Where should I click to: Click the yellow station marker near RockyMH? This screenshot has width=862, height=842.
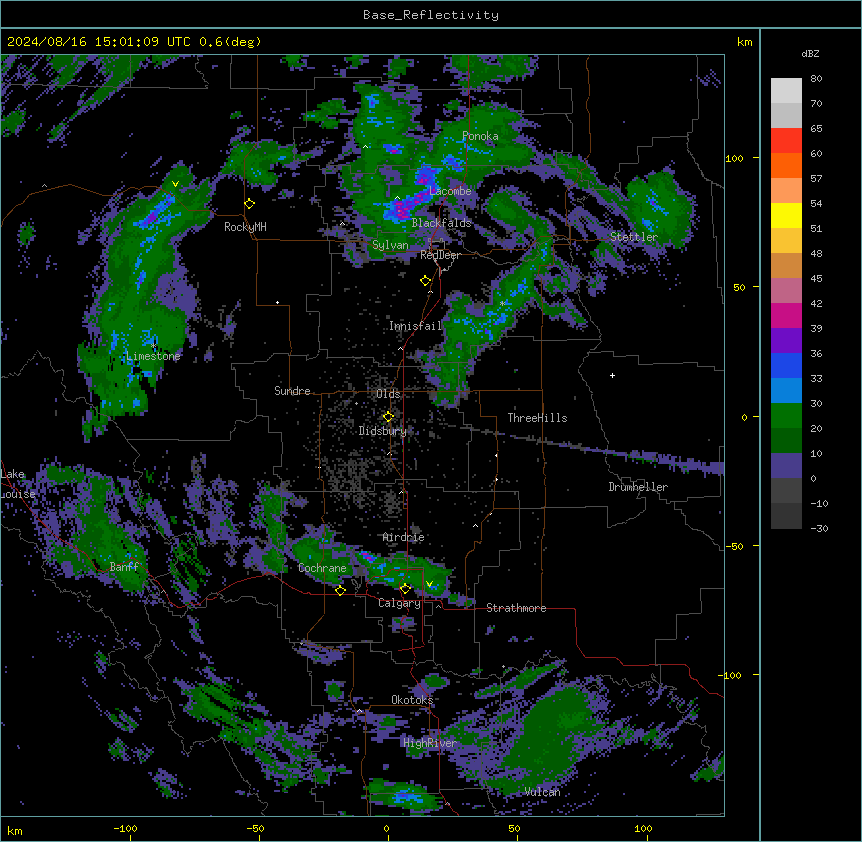(x=250, y=204)
